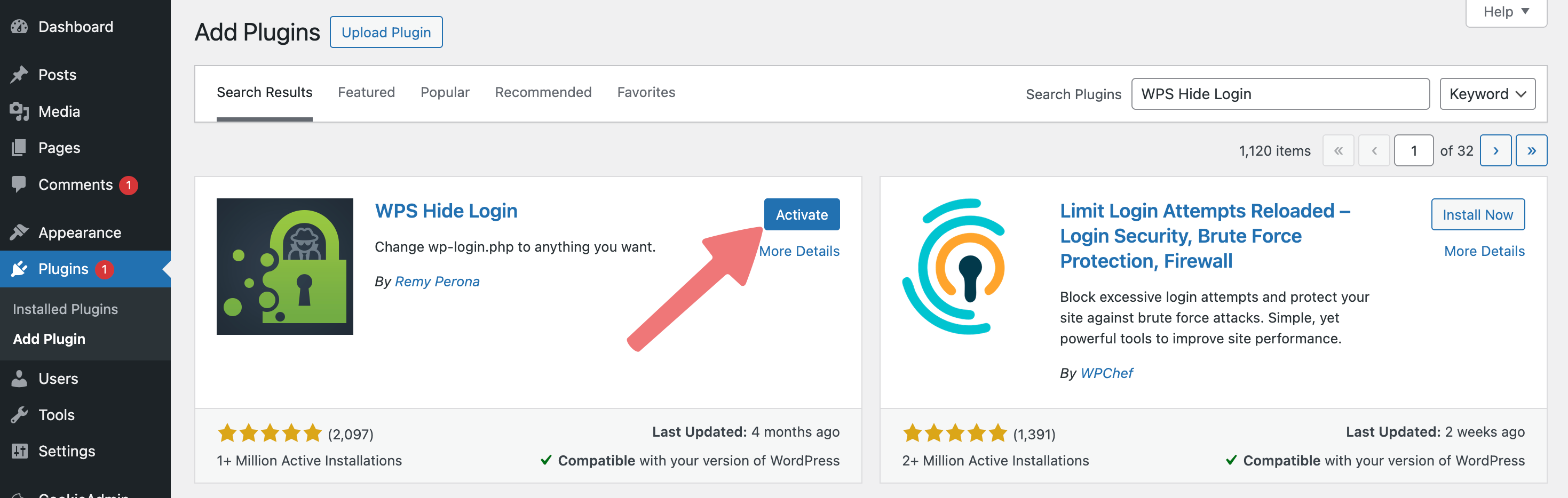Switch to Featured plugins tab
The height and width of the screenshot is (498, 1568).
click(x=366, y=92)
